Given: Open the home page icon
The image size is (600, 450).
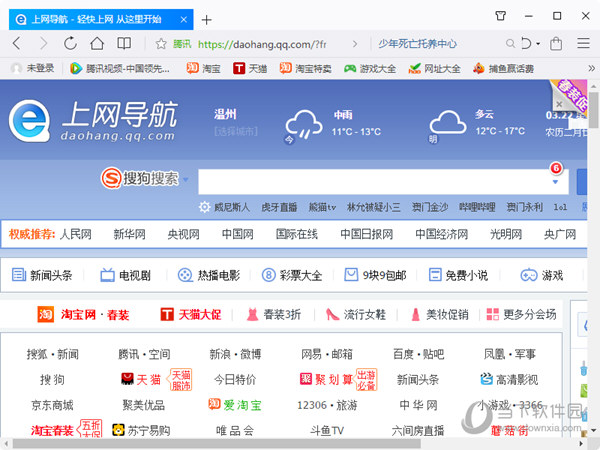Looking at the screenshot, I should click(97, 44).
